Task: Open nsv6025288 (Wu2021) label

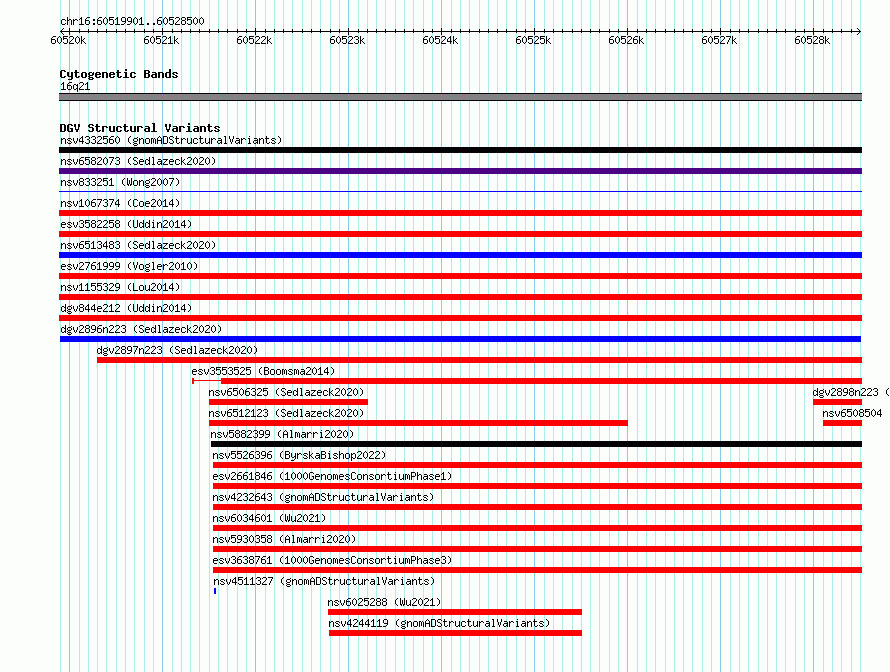Action: [x=384, y=602]
